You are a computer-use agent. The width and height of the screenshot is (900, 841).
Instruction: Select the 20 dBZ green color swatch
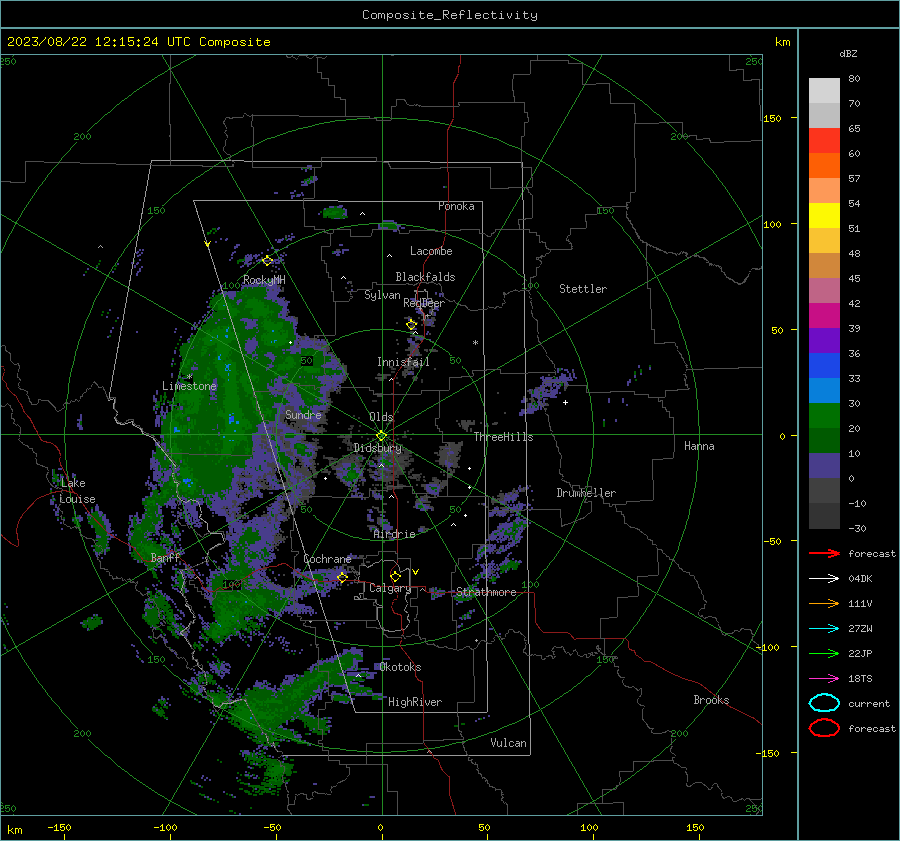(x=824, y=440)
